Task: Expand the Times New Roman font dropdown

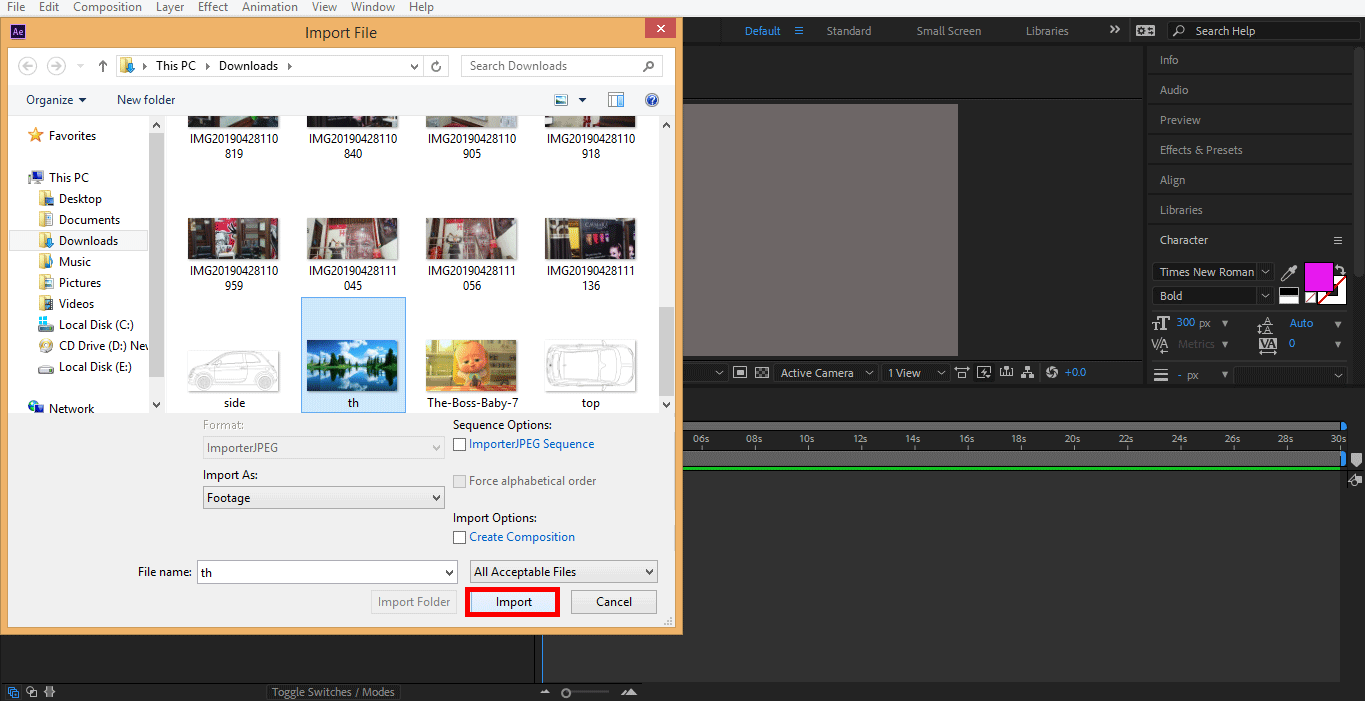Action: click(1264, 271)
